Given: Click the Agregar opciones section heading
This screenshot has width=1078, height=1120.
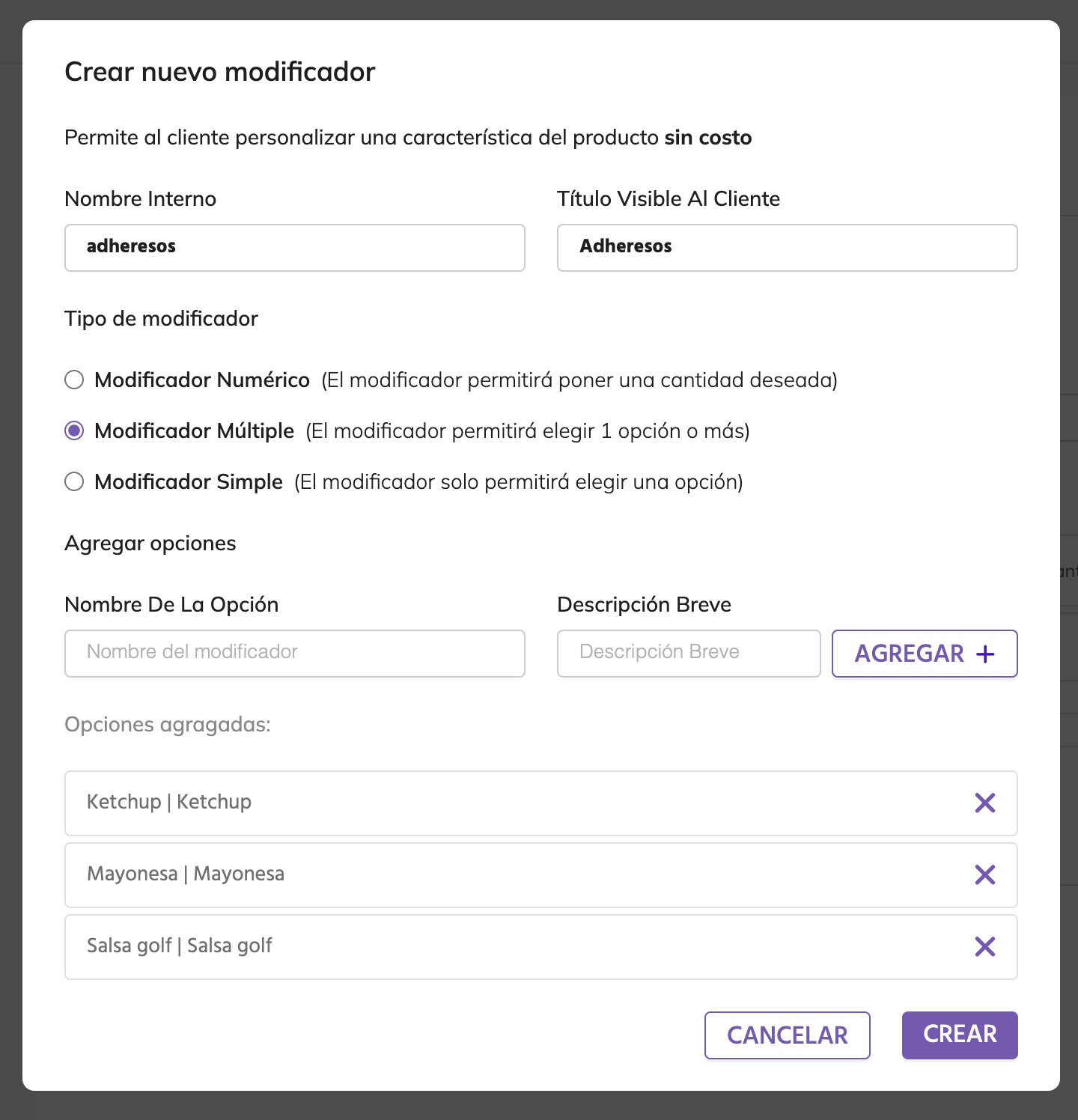Looking at the screenshot, I should (150, 544).
